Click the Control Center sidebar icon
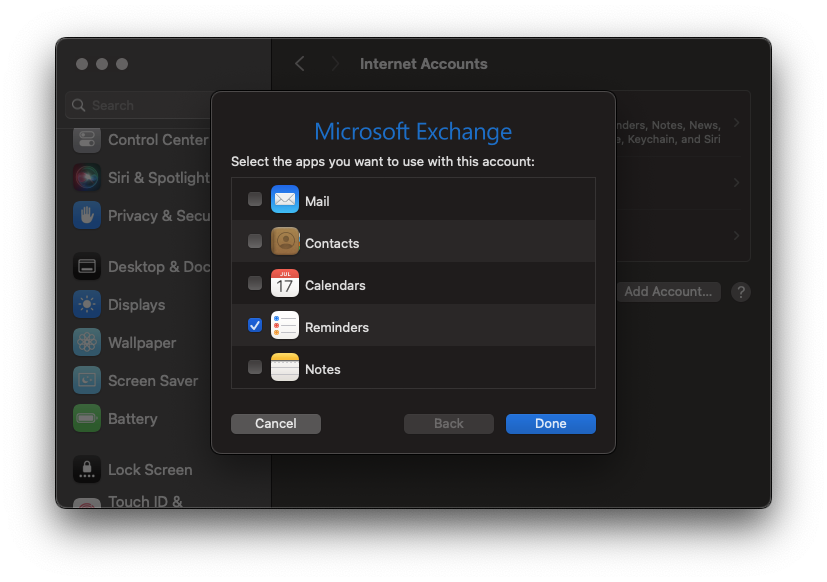827x582 pixels. click(x=87, y=140)
